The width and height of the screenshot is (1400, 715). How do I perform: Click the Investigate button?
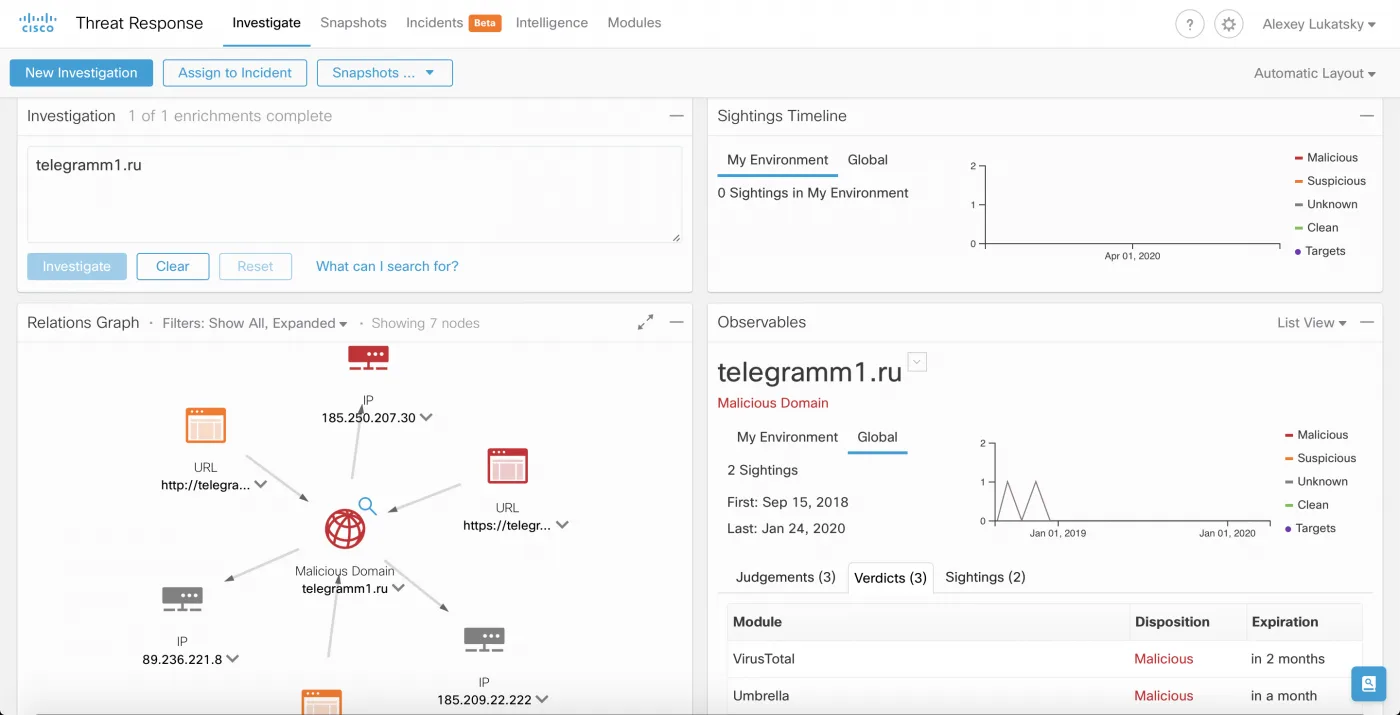pyautogui.click(x=77, y=266)
